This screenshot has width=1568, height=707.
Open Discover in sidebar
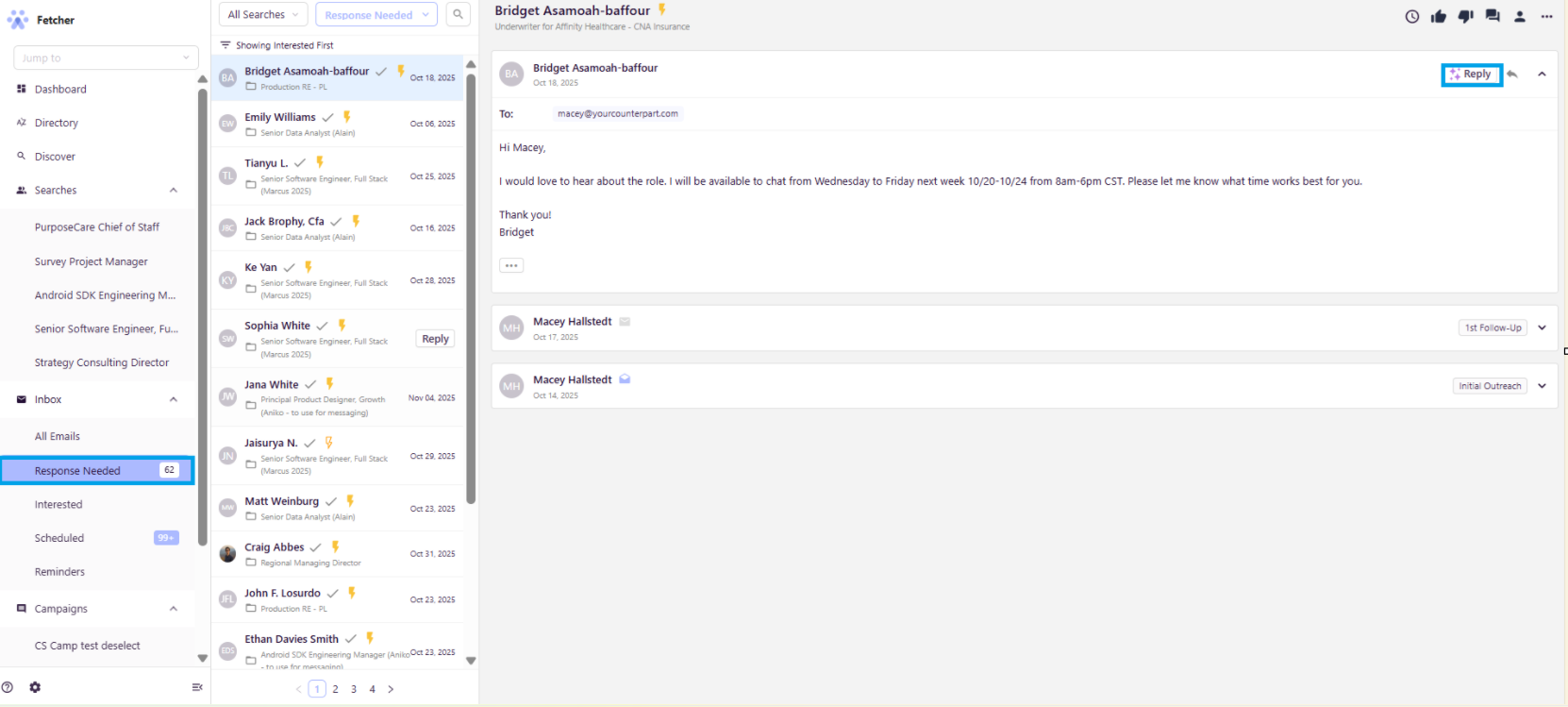click(55, 157)
